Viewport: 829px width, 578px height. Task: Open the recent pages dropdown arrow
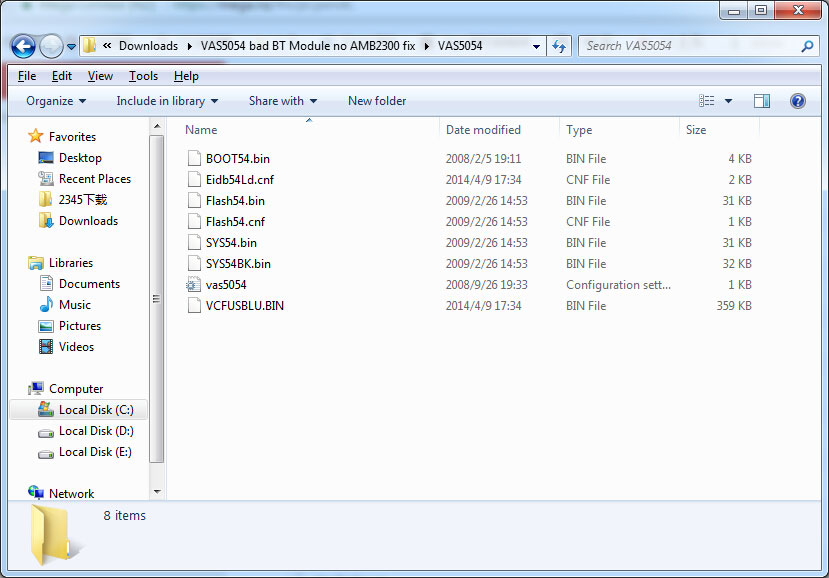click(71, 47)
